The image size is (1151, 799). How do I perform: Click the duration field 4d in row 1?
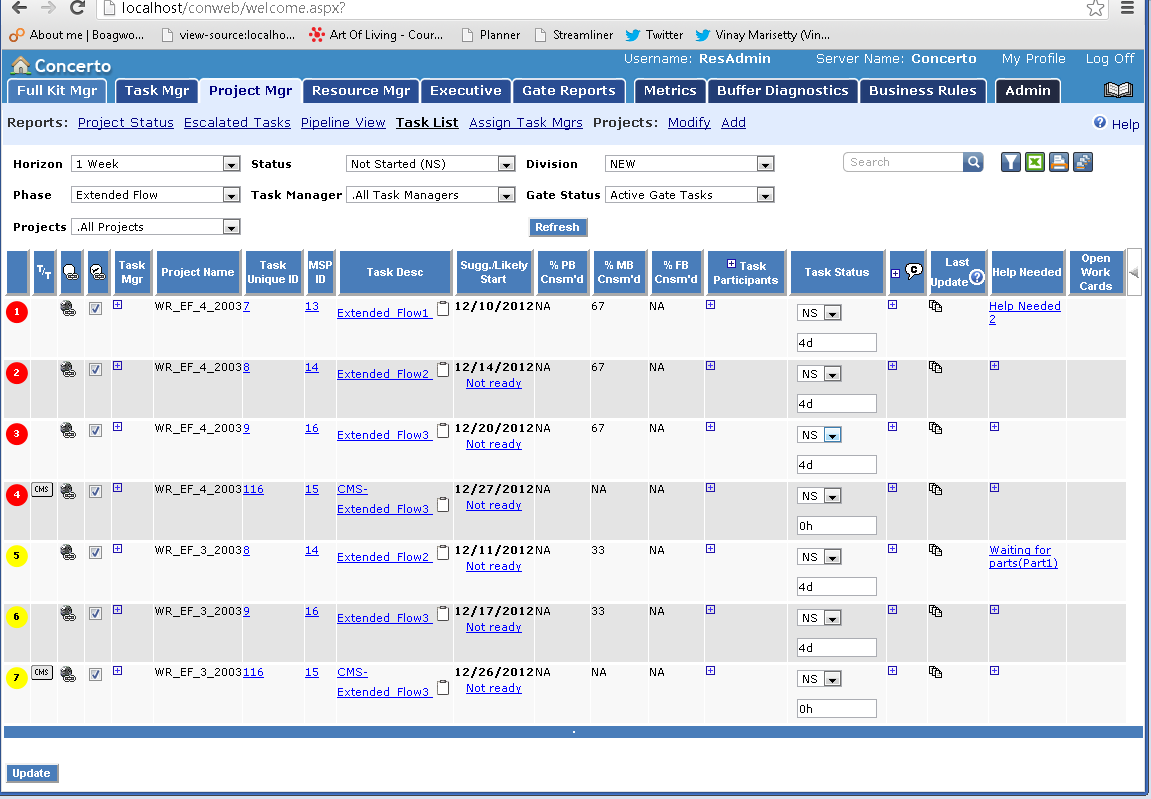click(837, 343)
